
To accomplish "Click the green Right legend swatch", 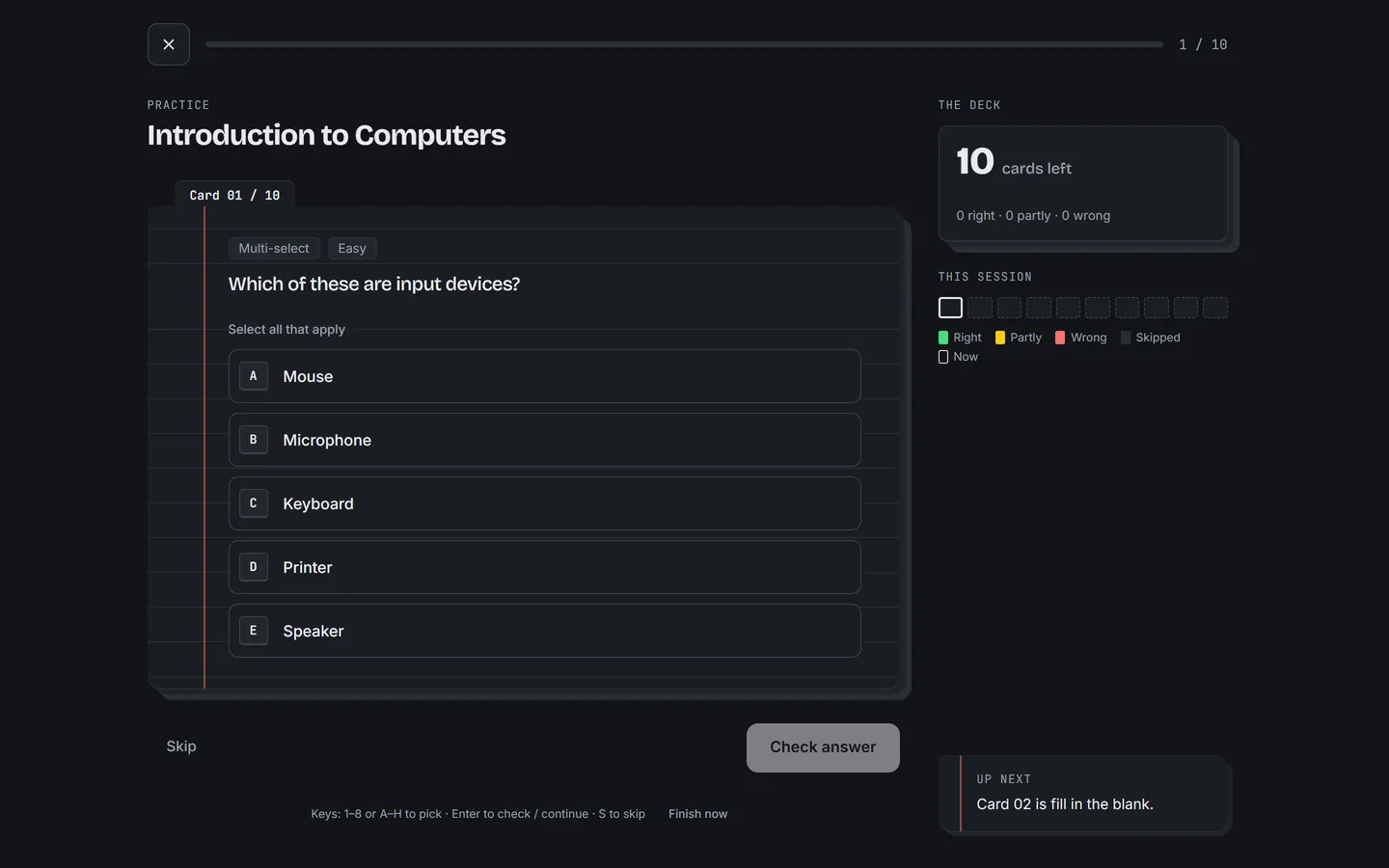I will point(943,338).
